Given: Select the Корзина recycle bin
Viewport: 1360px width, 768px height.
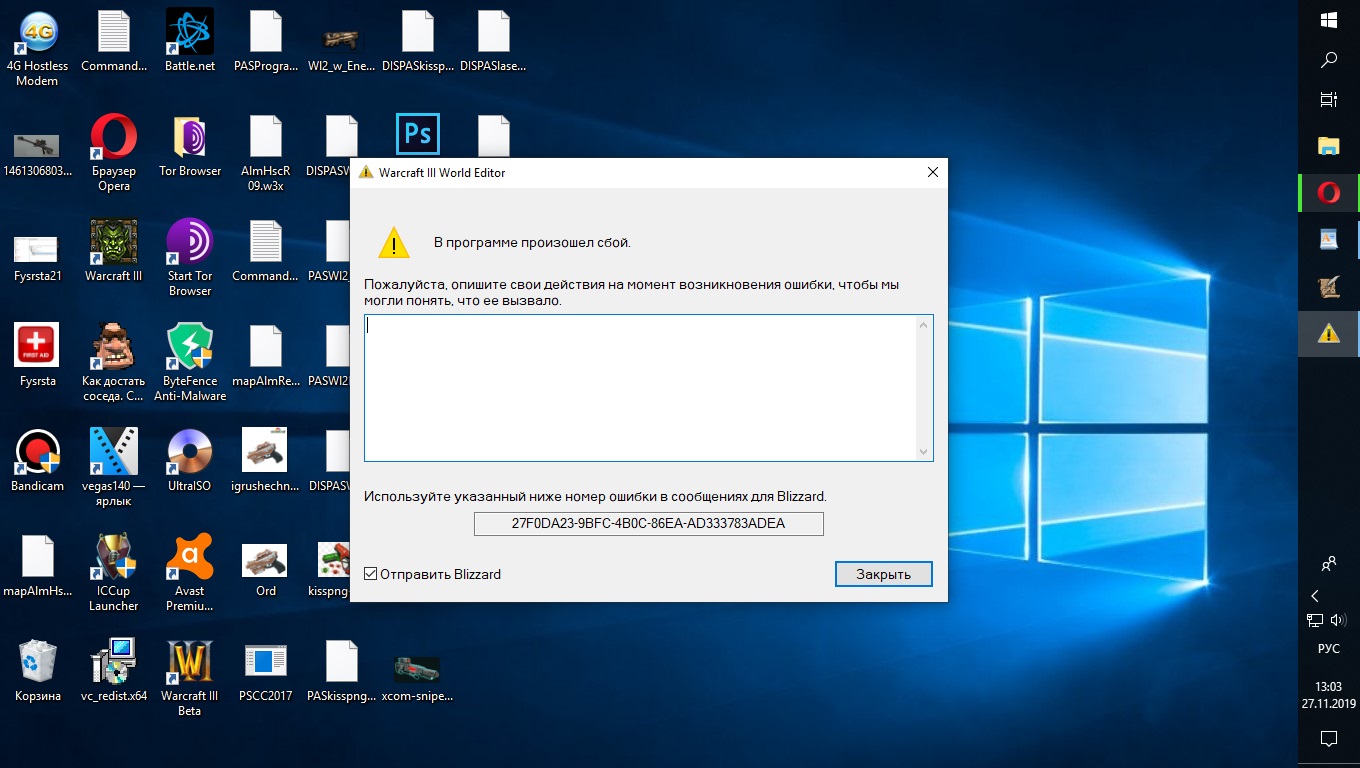Looking at the screenshot, I should point(38,672).
